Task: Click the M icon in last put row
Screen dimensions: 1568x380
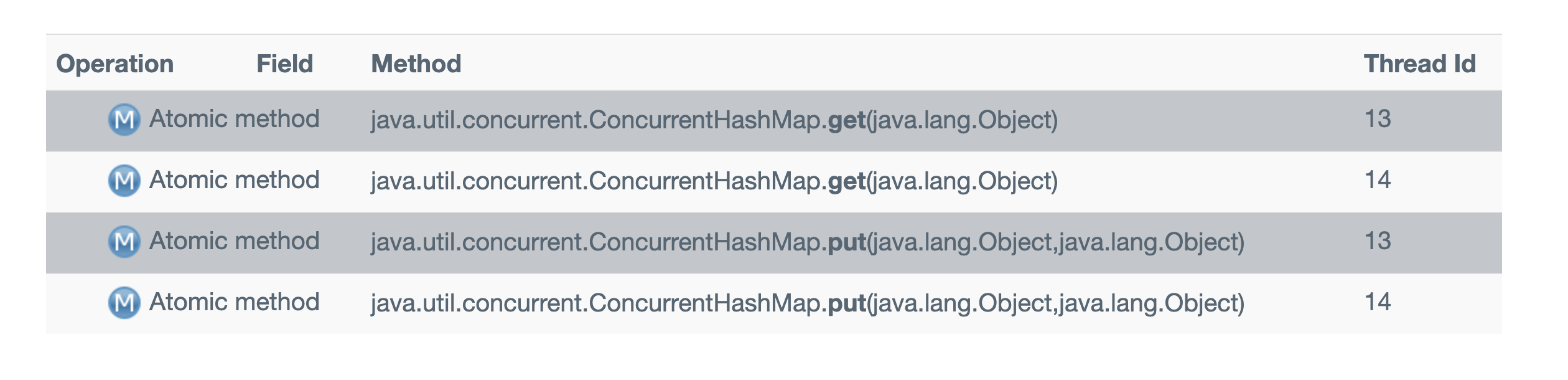Action: coord(124,303)
